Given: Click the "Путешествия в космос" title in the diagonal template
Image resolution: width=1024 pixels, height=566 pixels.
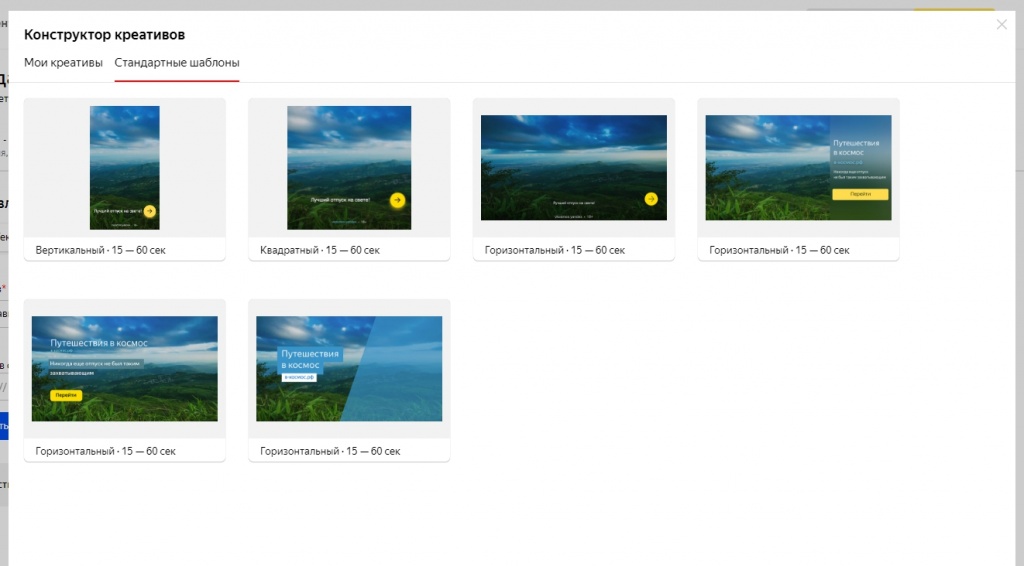Looking at the screenshot, I should click(310, 359).
